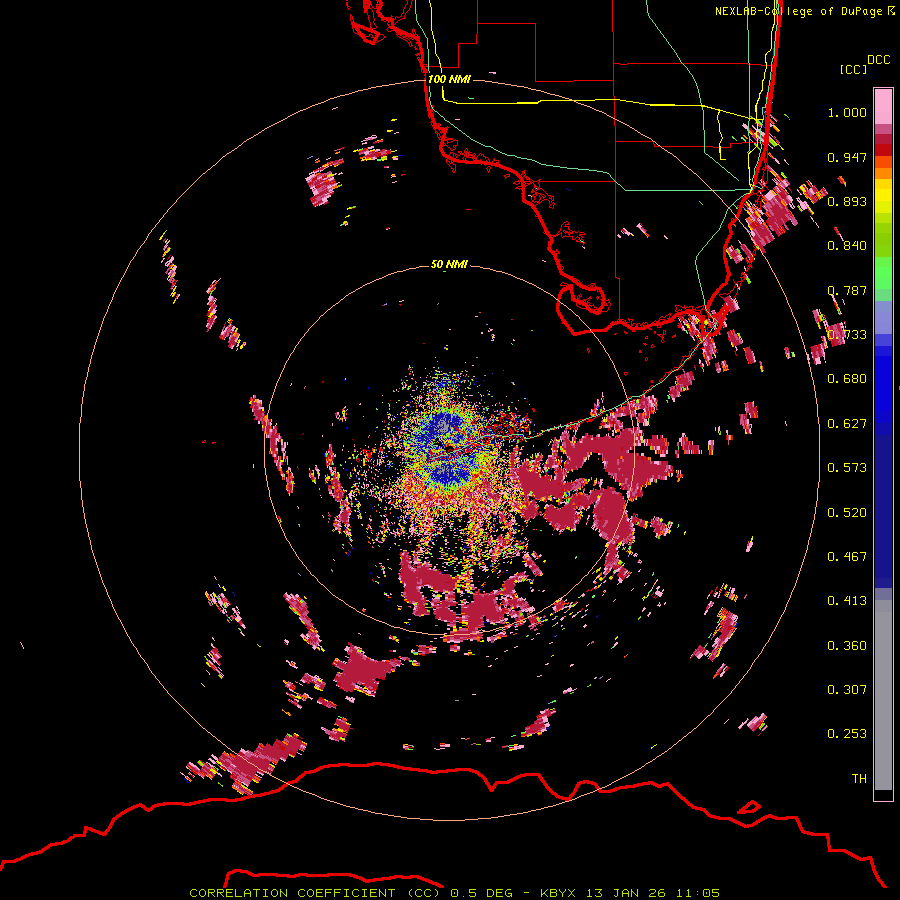Click the 0.360 scale label
The height and width of the screenshot is (900, 900).
pyautogui.click(x=847, y=646)
